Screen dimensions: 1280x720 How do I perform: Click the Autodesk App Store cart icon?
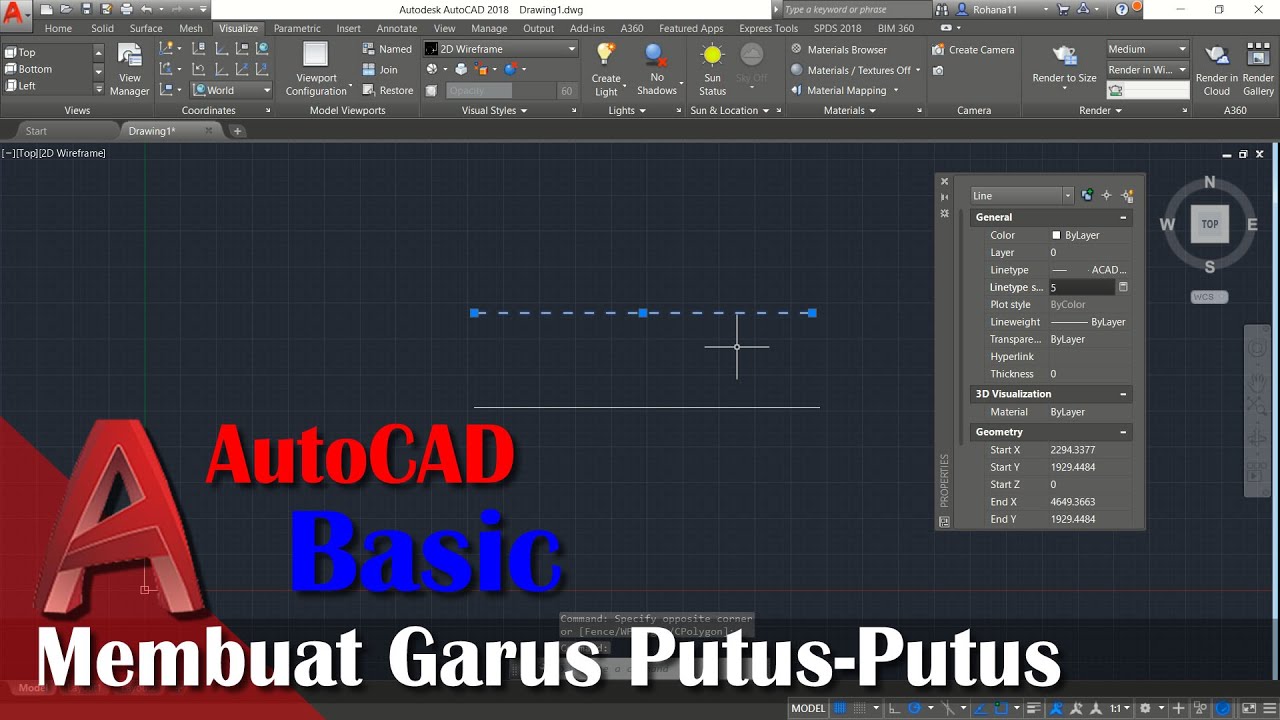(1063, 10)
